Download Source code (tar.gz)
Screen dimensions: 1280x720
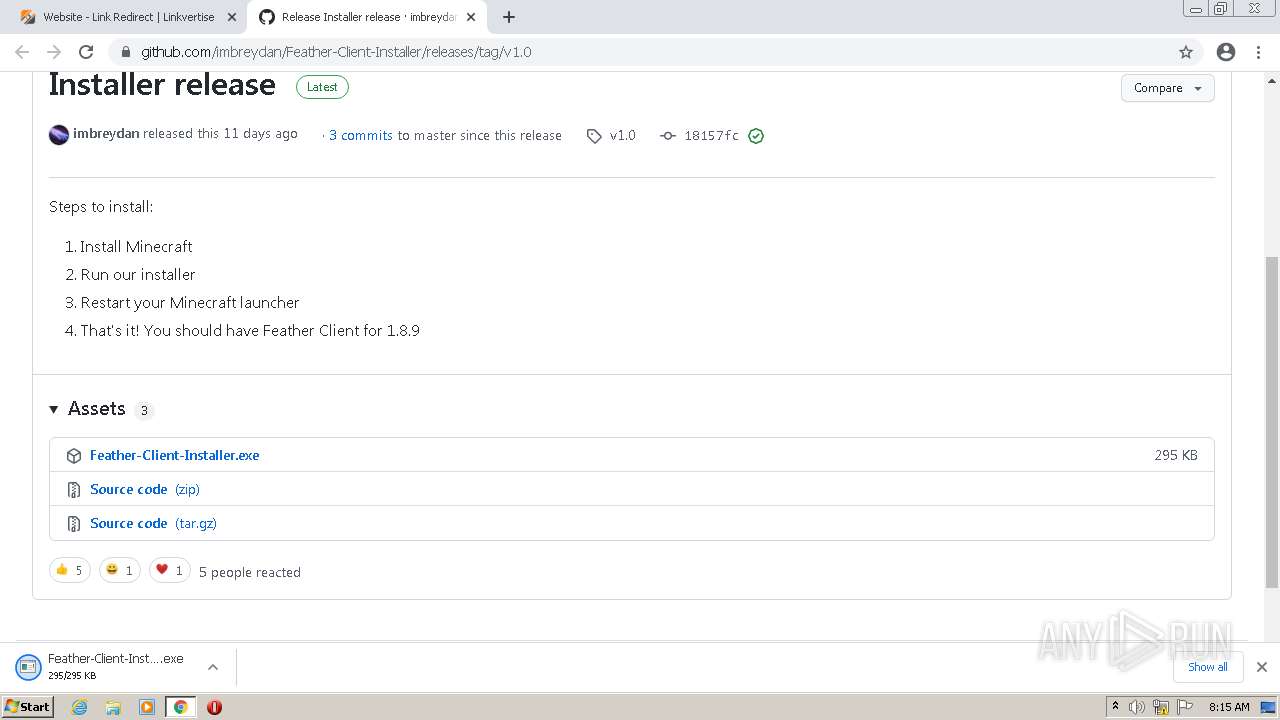click(x=153, y=523)
